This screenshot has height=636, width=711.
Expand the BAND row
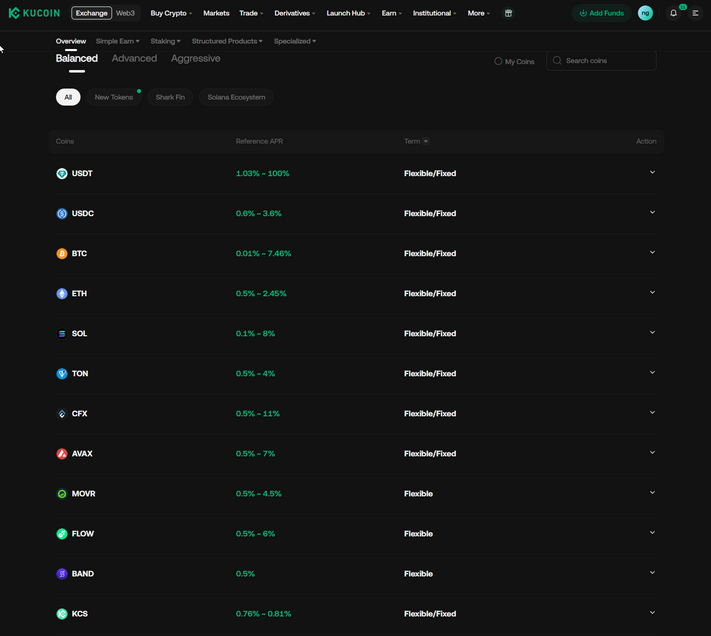652,573
